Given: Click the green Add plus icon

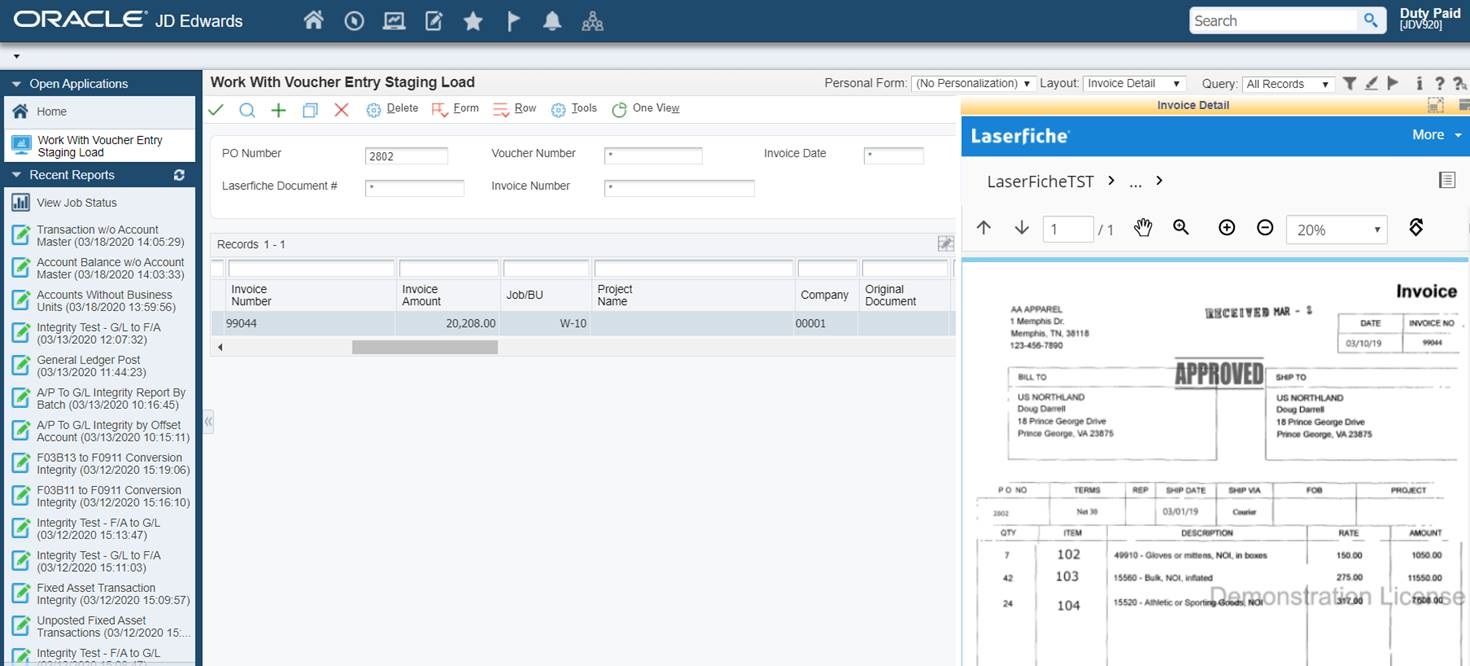Looking at the screenshot, I should (x=278, y=109).
